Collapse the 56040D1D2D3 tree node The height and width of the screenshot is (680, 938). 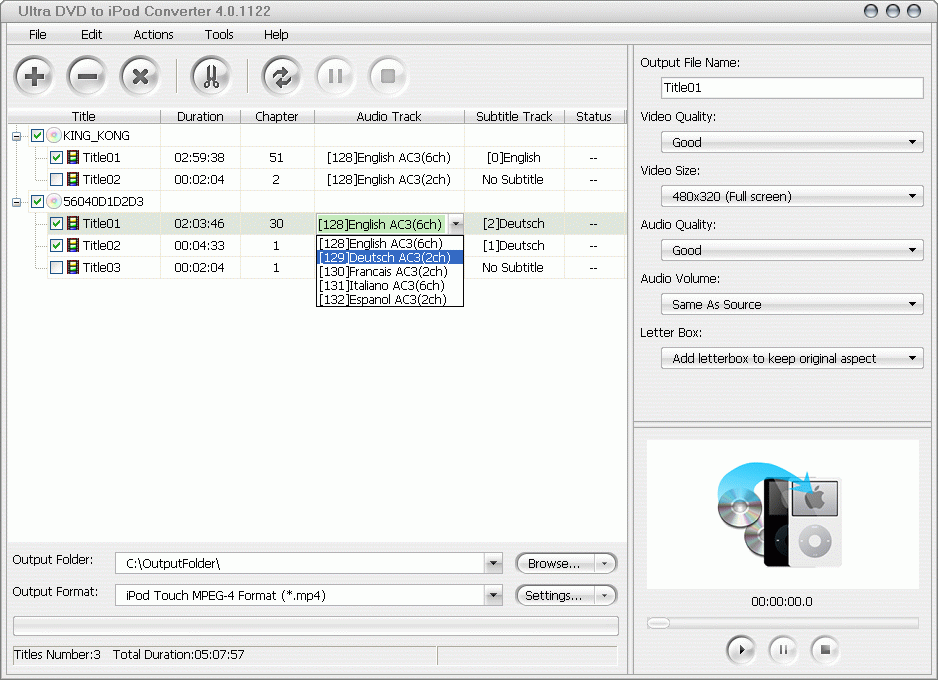(17, 202)
